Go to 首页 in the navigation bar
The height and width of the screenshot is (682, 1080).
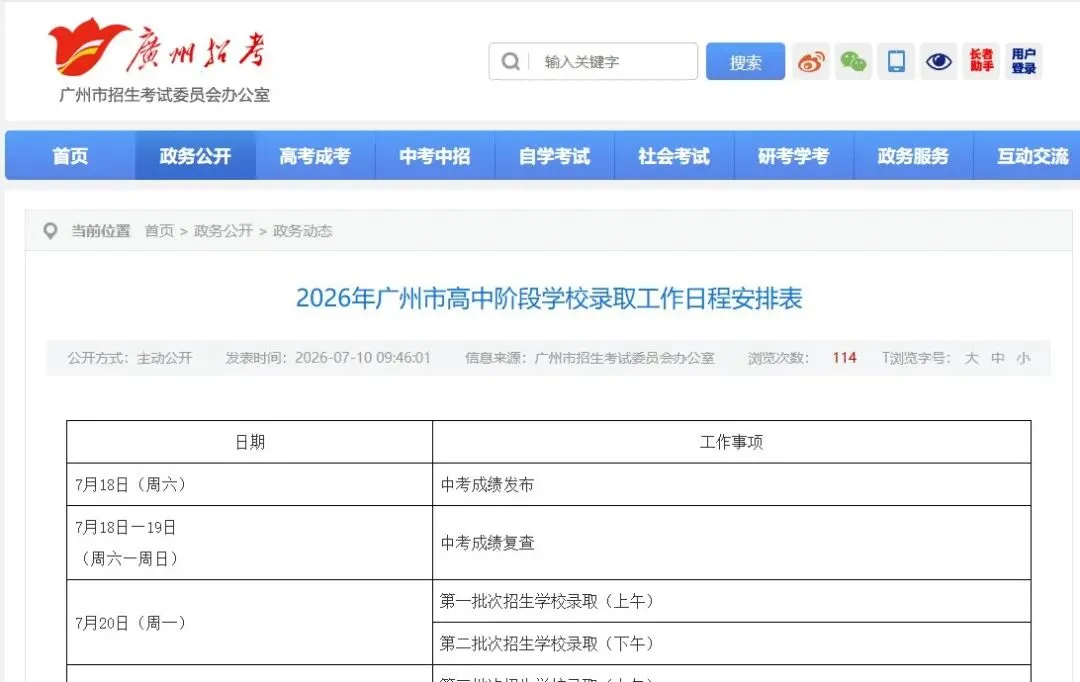point(70,156)
